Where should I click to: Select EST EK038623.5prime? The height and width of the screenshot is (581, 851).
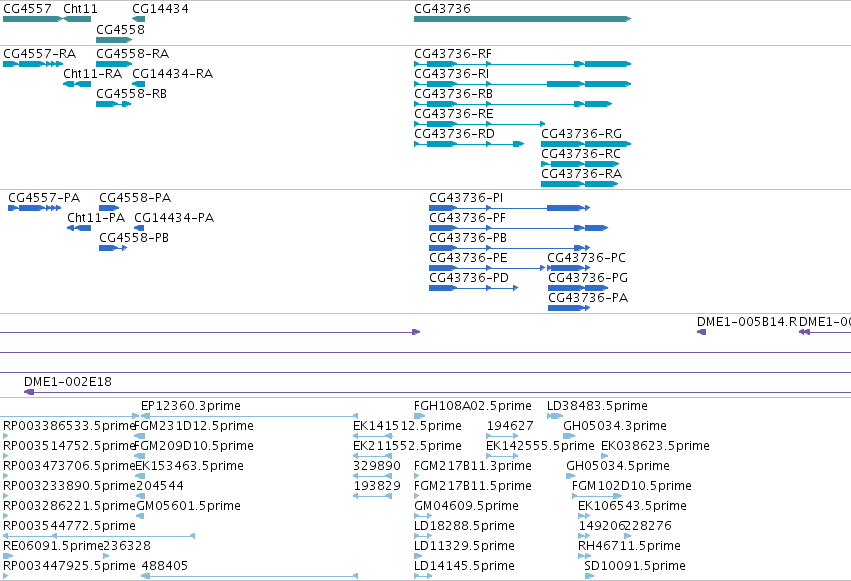coord(605,456)
